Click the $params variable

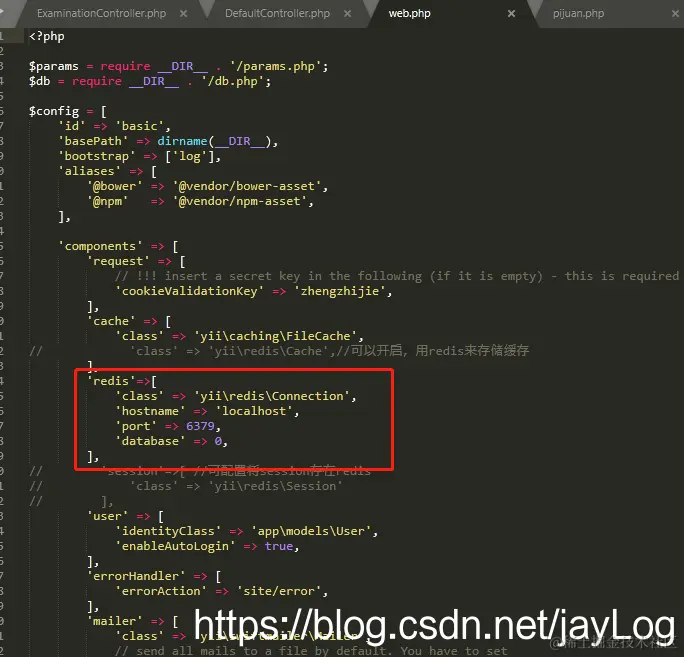54,66
